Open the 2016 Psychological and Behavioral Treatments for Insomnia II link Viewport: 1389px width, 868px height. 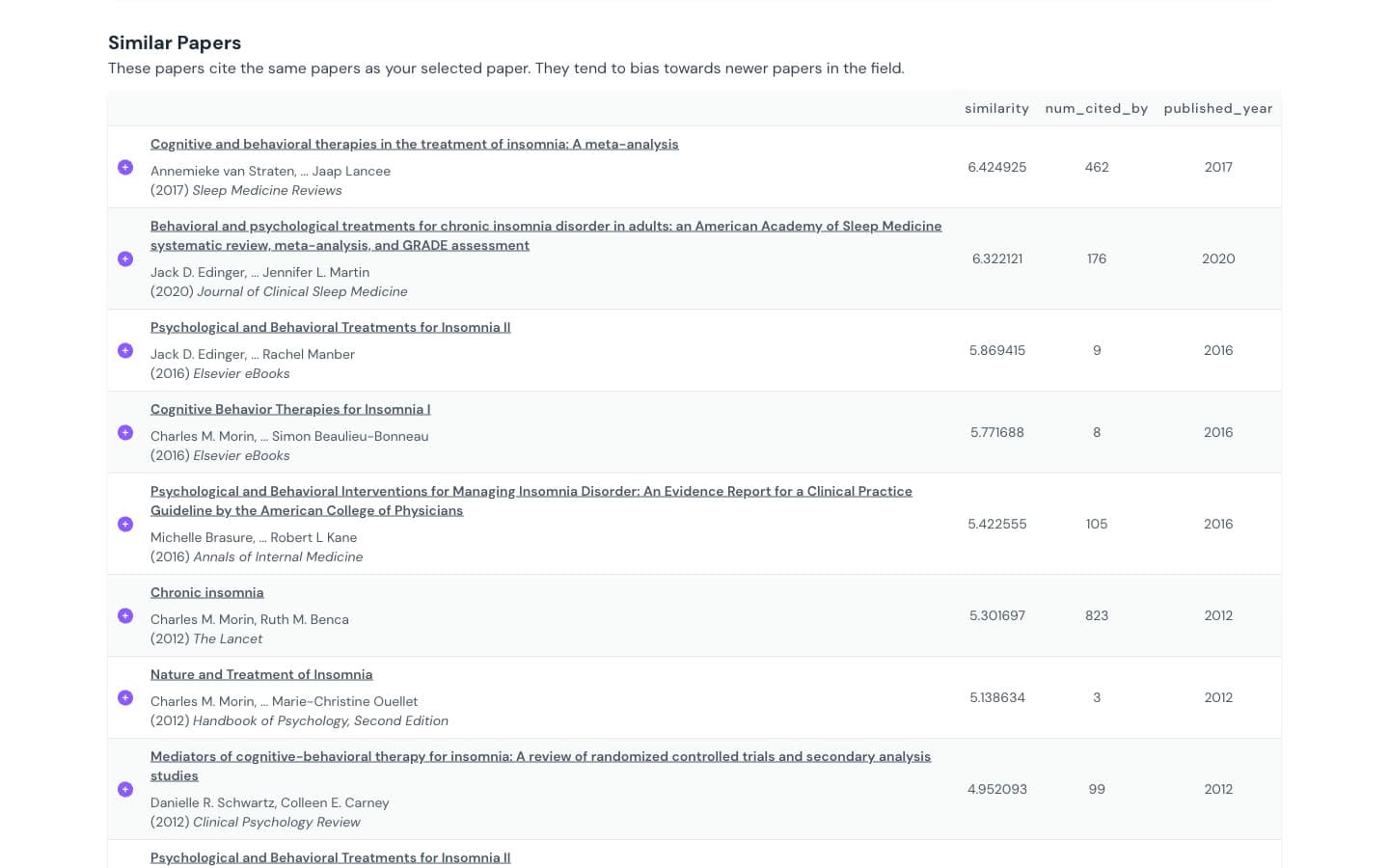pyautogui.click(x=331, y=327)
